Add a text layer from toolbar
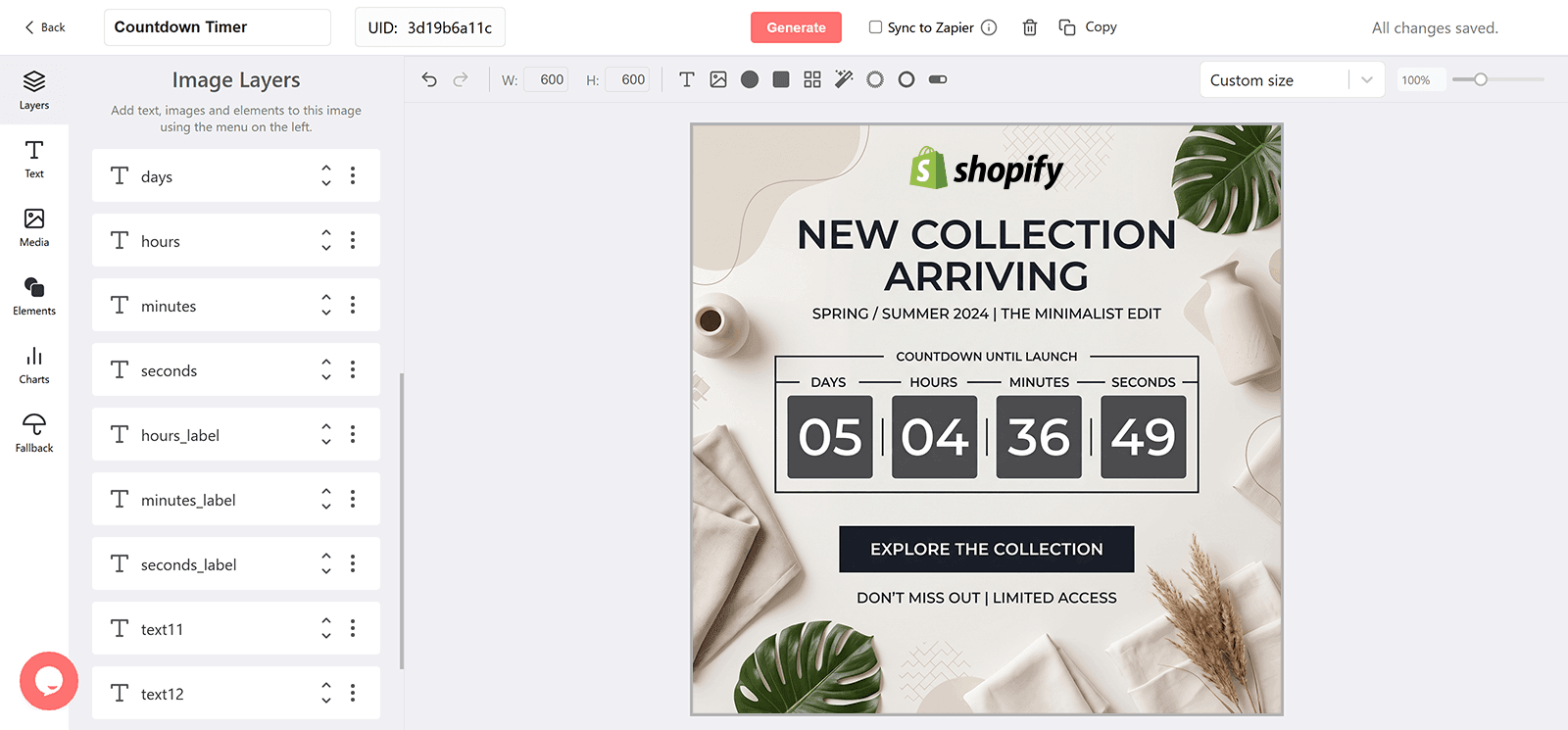Screen dimensions: 1568x730 click(x=687, y=79)
